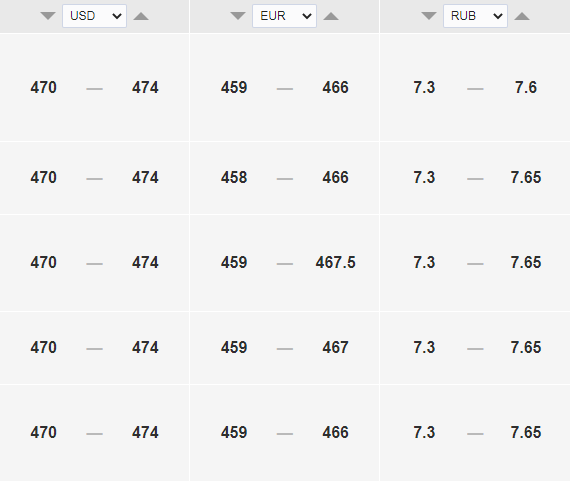Viewport: 571px width, 481px height.
Task: Select last row RUB sell rate 7.65
Action: click(x=526, y=433)
